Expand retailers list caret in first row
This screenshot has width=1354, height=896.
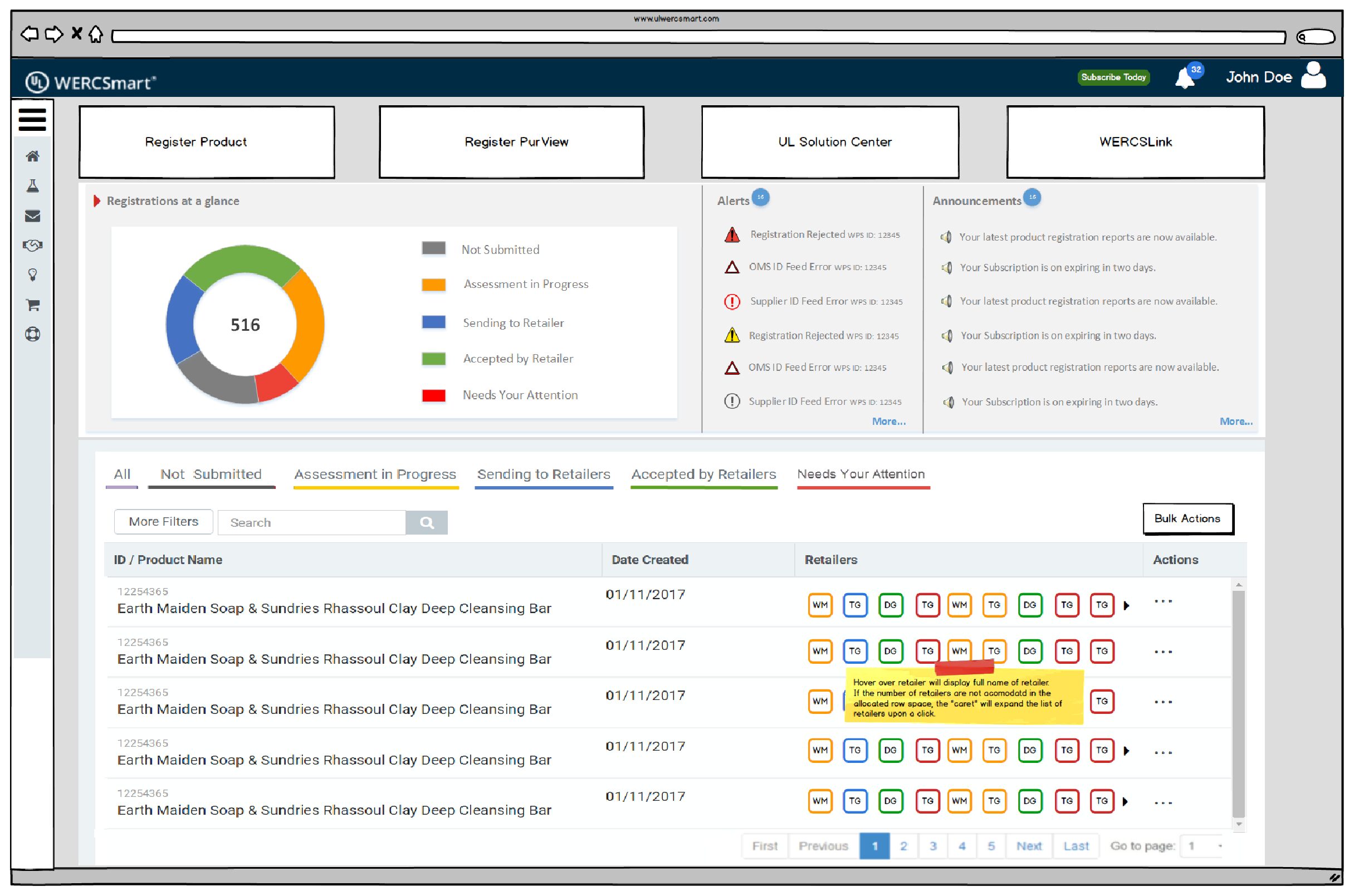(x=1127, y=606)
